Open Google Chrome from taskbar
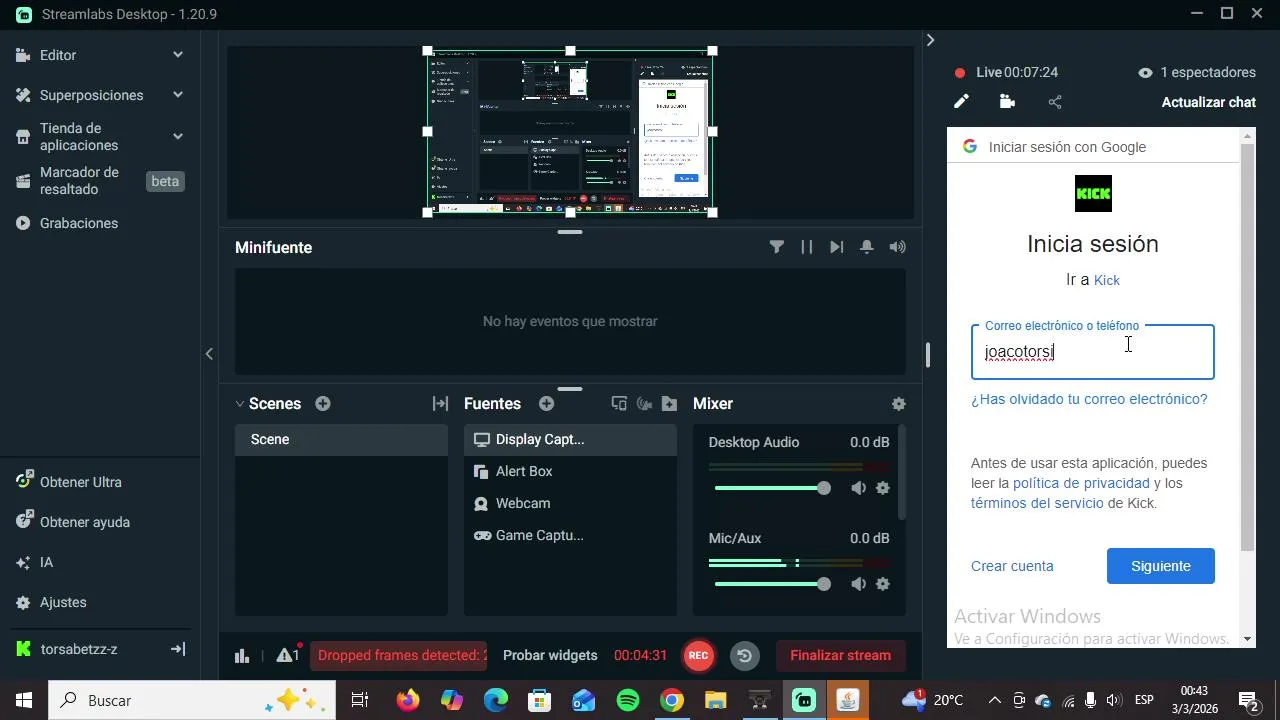 click(672, 700)
